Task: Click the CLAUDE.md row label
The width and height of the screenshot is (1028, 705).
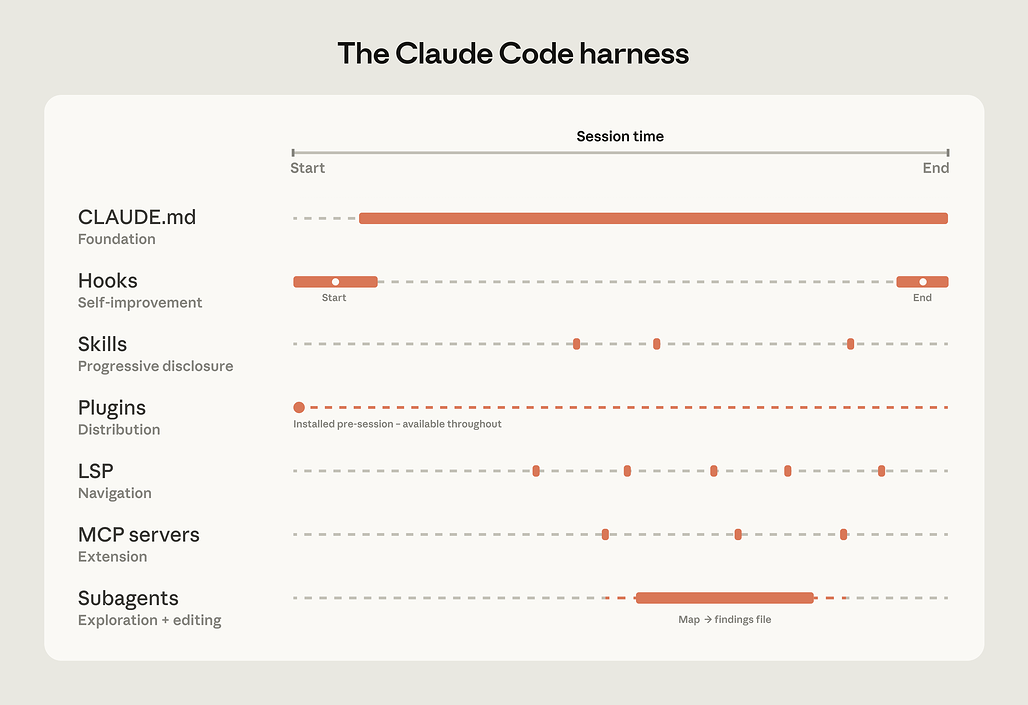Action: tap(136, 217)
